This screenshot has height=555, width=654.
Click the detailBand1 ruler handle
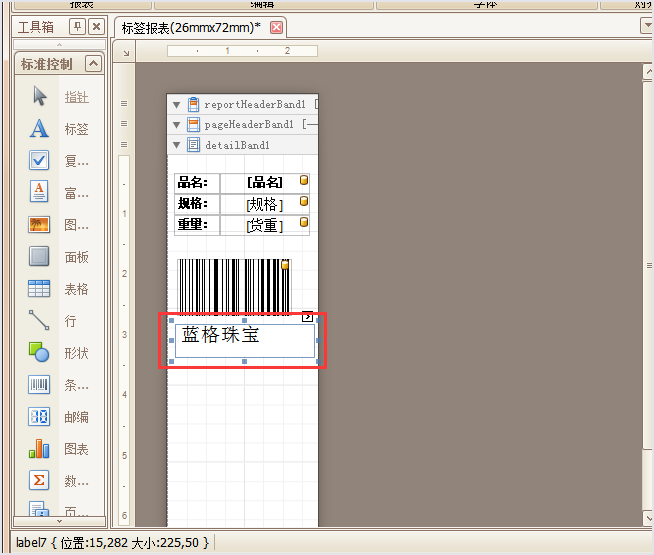[x=124, y=144]
